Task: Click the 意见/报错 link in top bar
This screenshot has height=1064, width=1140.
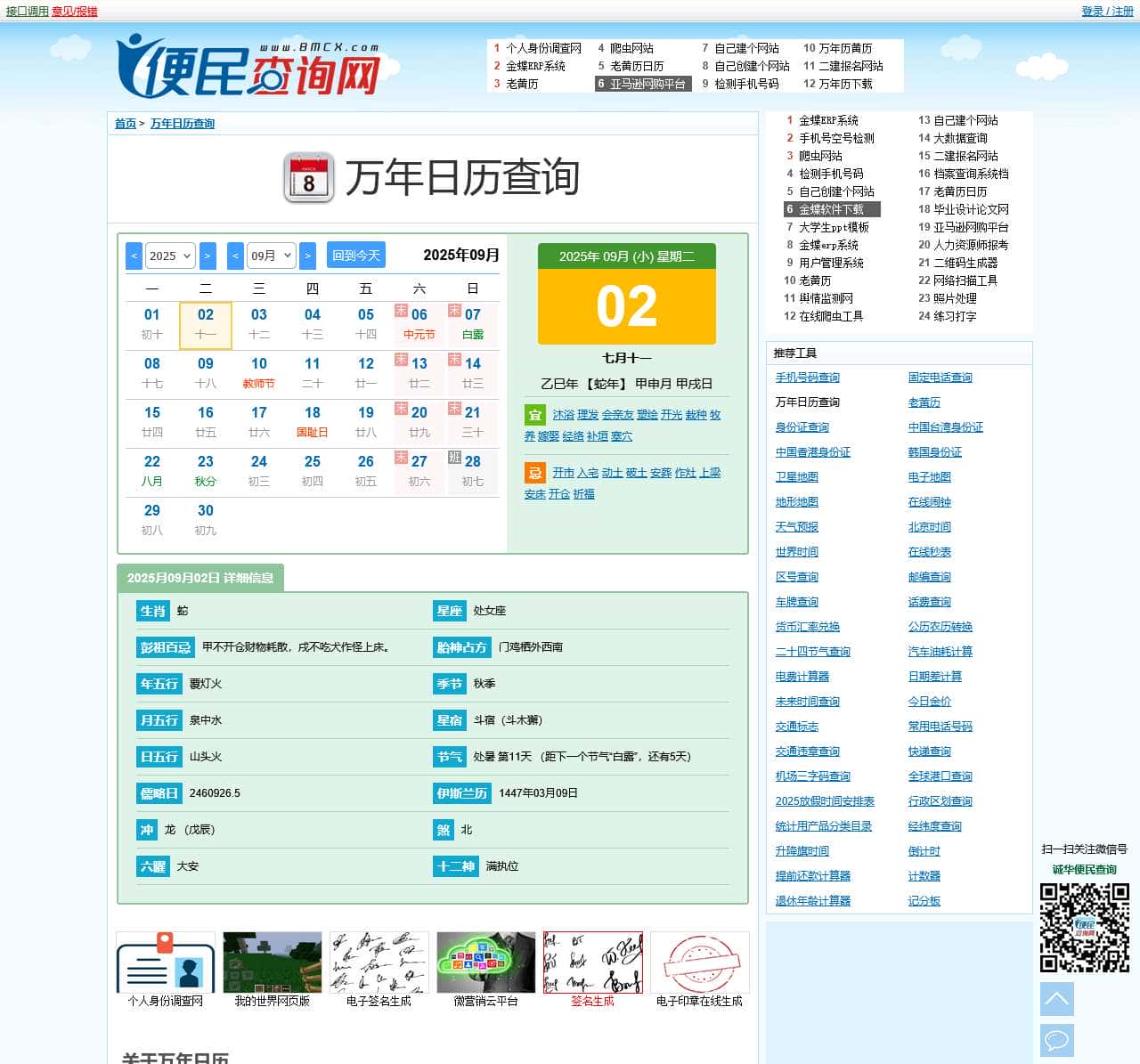Action: (75, 12)
